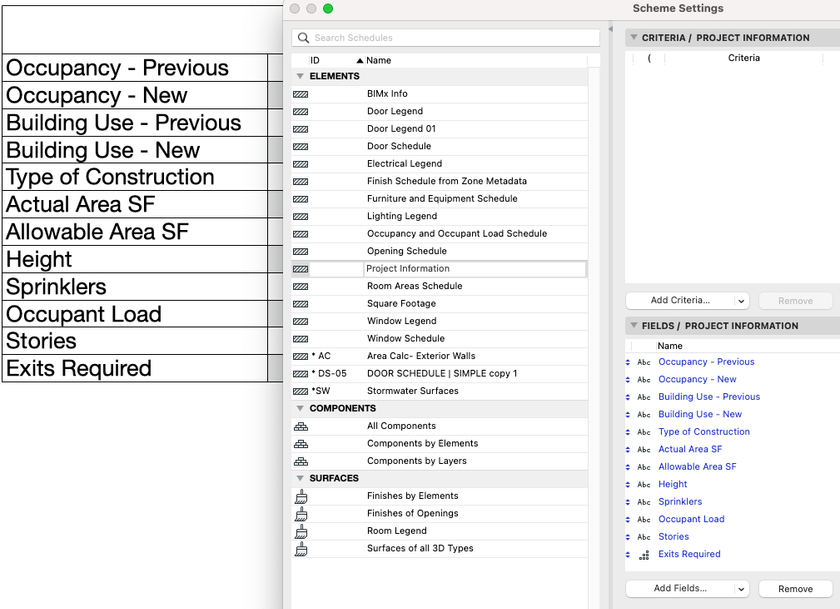Select the BIMx Info schedule icon
Viewport: 840px width, 609px height.
[x=301, y=94]
